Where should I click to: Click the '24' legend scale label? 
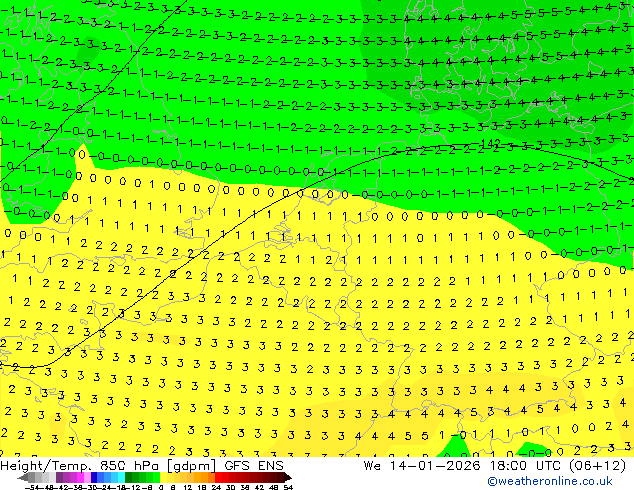(216, 487)
